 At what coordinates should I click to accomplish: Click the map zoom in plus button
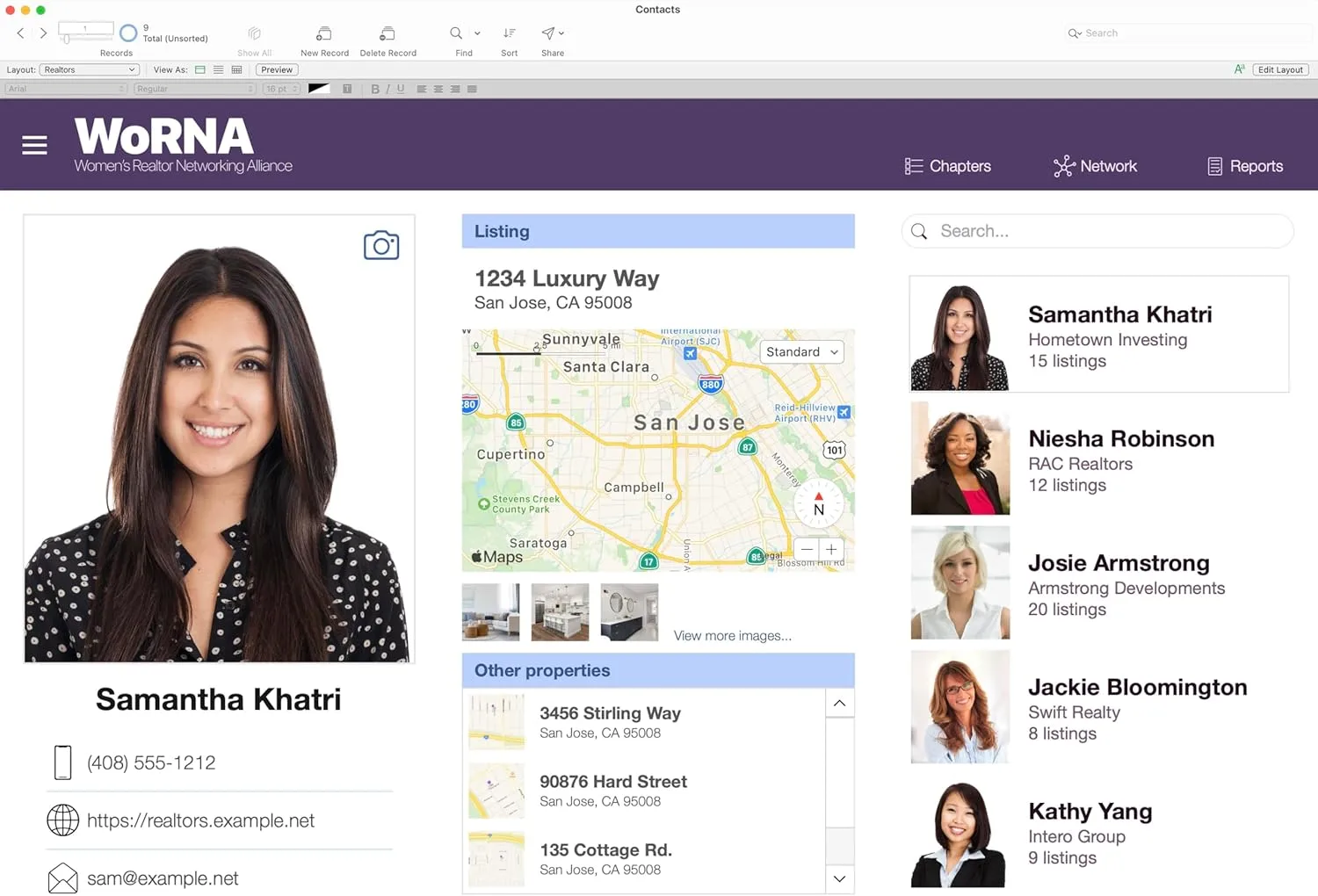point(831,549)
